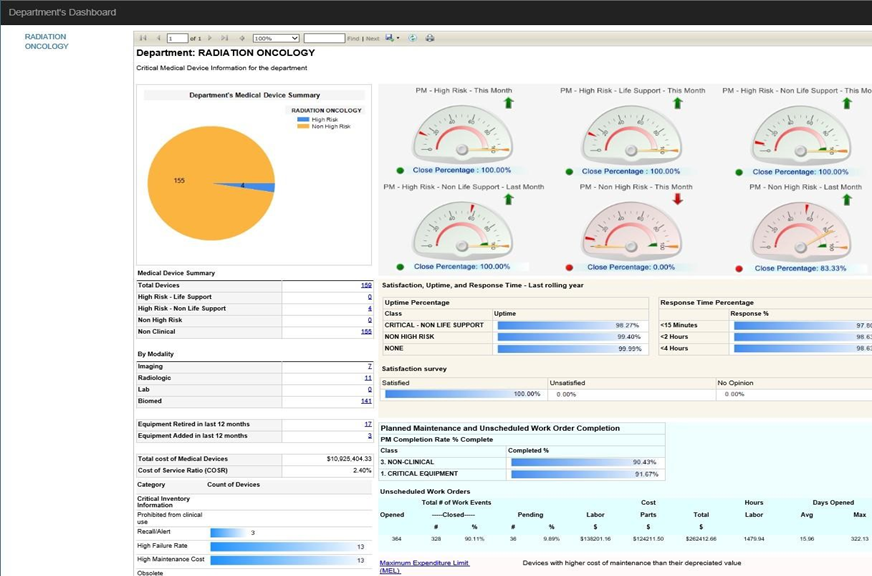The image size is (872, 576).
Task: Click the Non Clinical 155 count link
Action: tap(366, 331)
